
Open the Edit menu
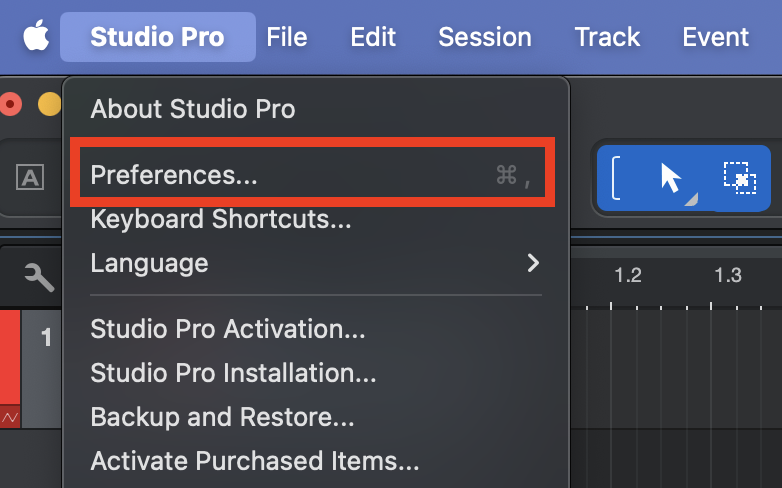click(x=373, y=37)
